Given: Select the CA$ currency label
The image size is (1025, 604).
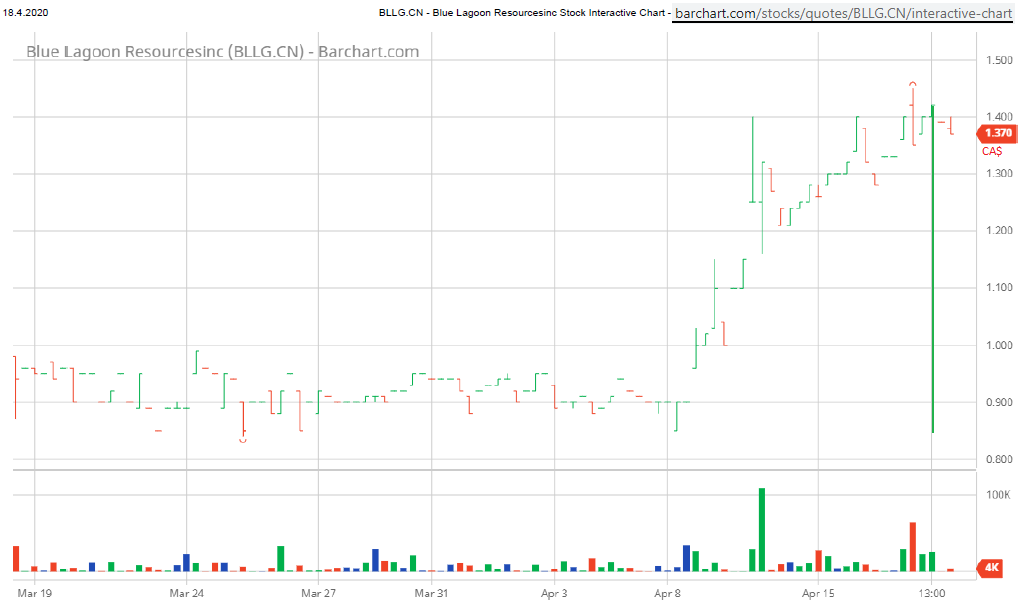Looking at the screenshot, I should click(x=990, y=151).
